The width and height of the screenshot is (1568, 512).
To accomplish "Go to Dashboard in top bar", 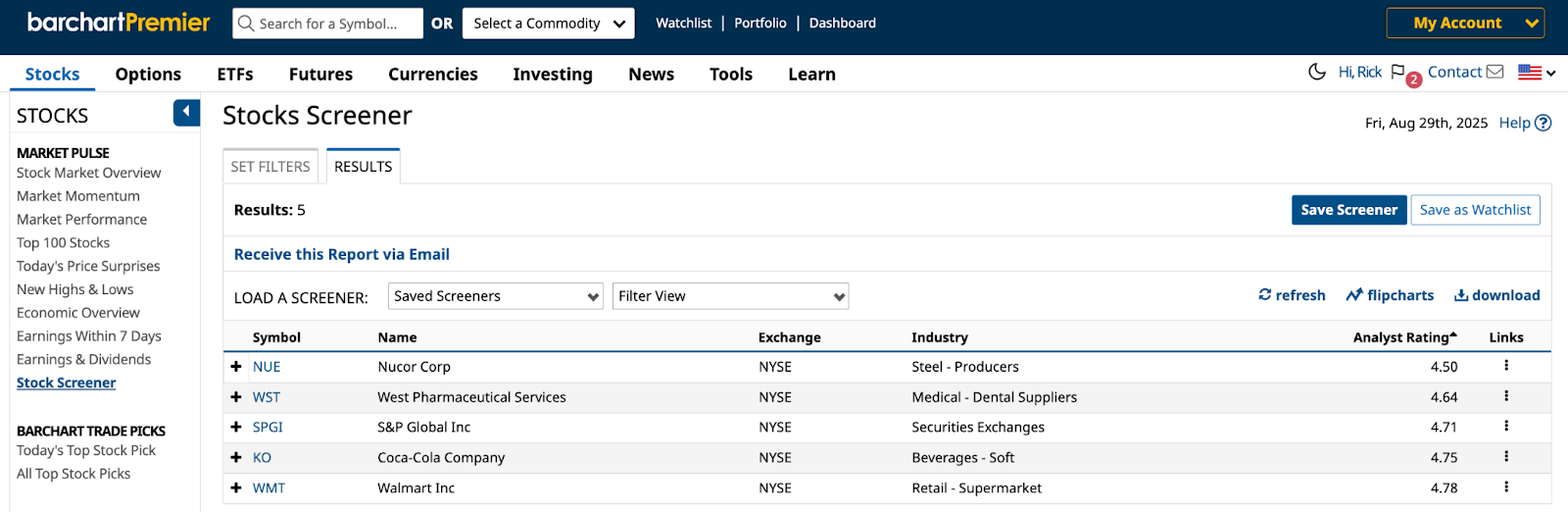I will coord(843,24).
